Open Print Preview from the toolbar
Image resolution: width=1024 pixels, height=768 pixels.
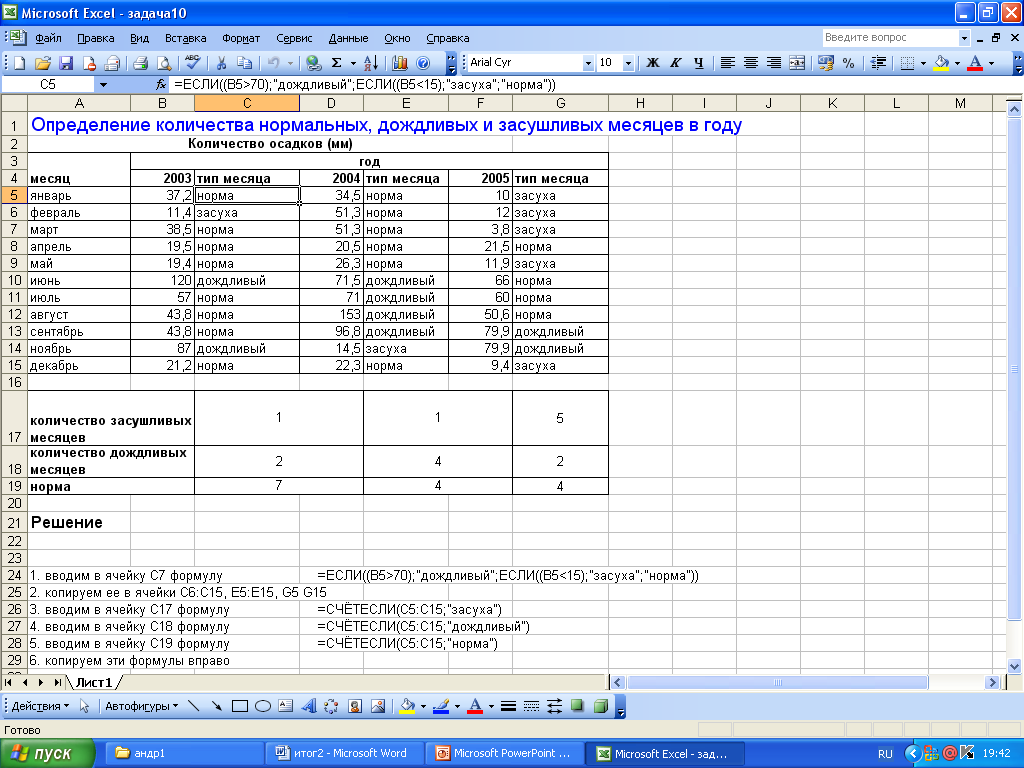point(164,63)
